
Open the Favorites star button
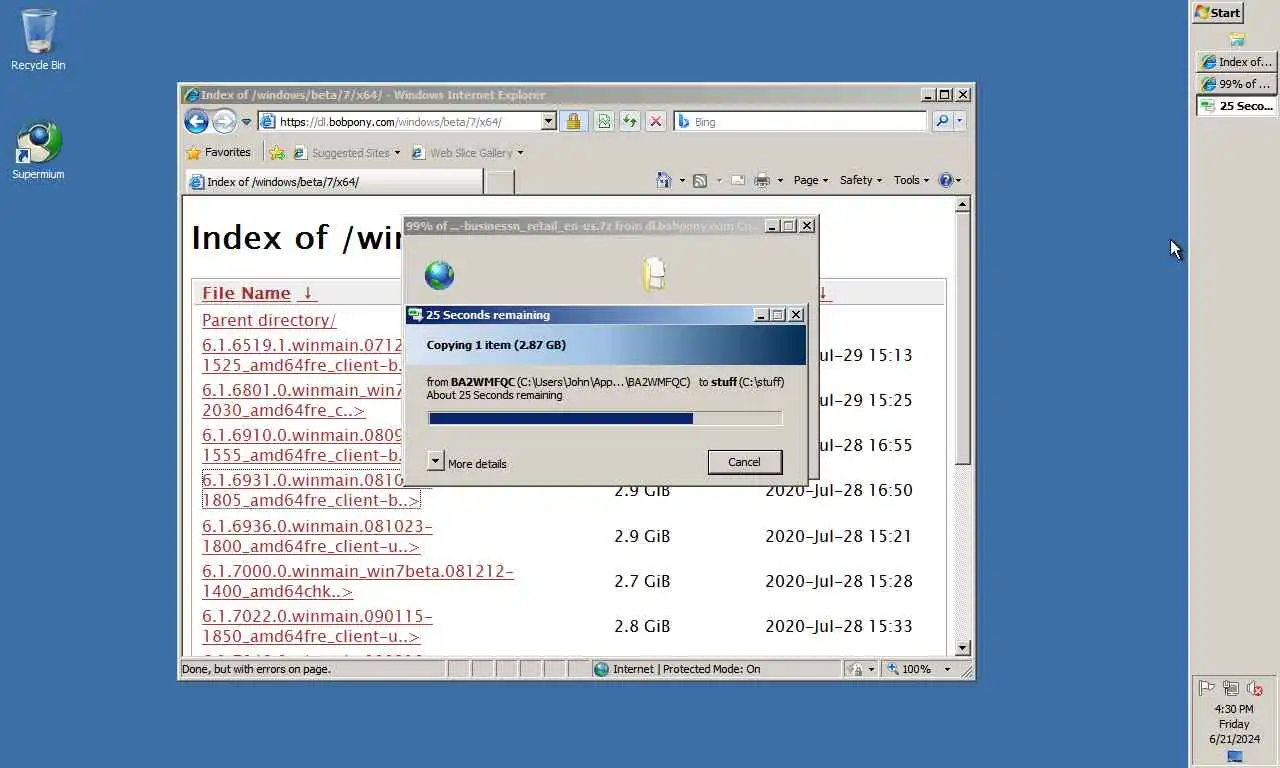[218, 152]
